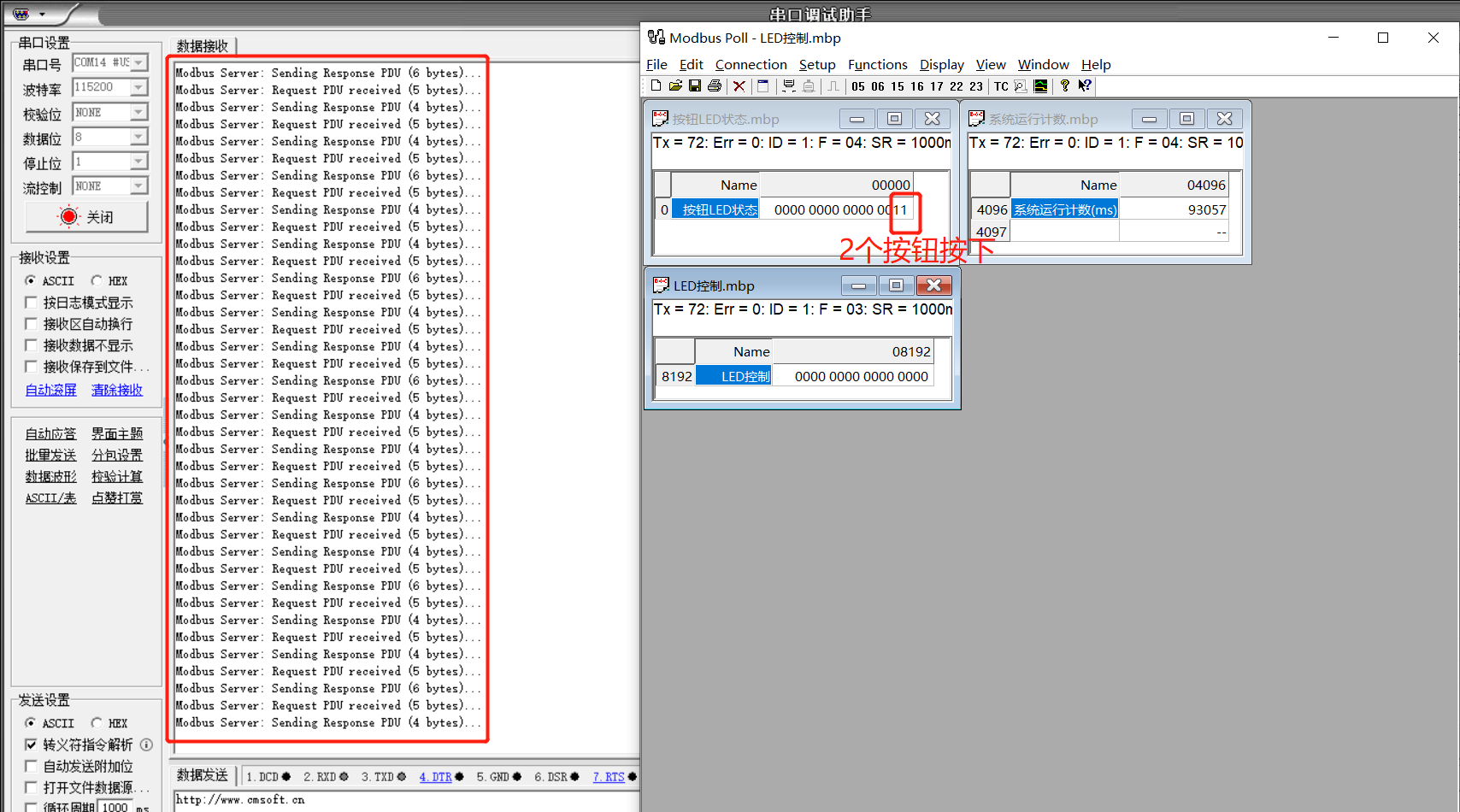The width and height of the screenshot is (1460, 812).
Task: Toggle the 7.RTS signal link
Action: (x=609, y=777)
